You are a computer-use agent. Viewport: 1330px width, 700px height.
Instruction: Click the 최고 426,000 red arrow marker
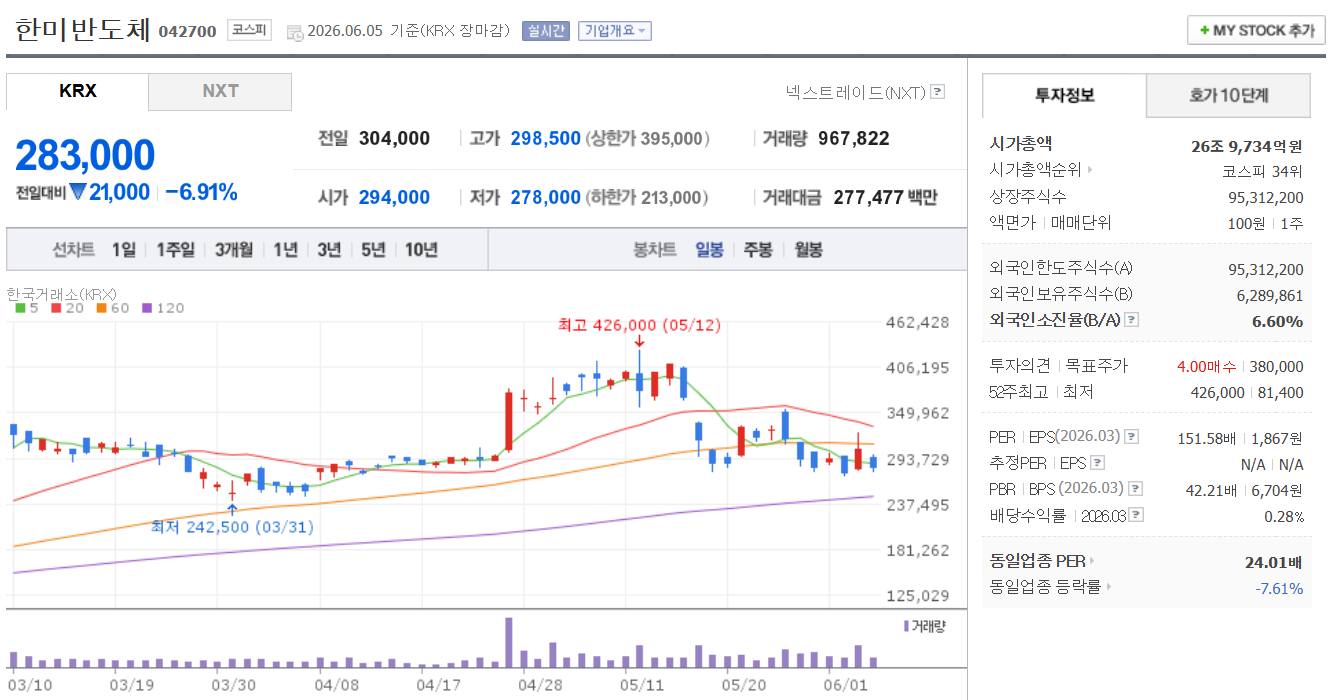[x=639, y=342]
